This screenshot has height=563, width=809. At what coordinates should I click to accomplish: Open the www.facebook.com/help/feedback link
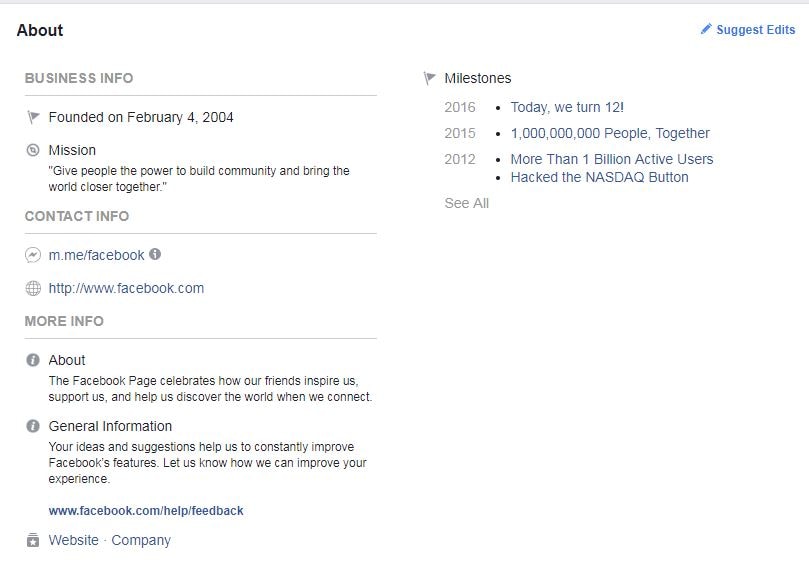(146, 510)
